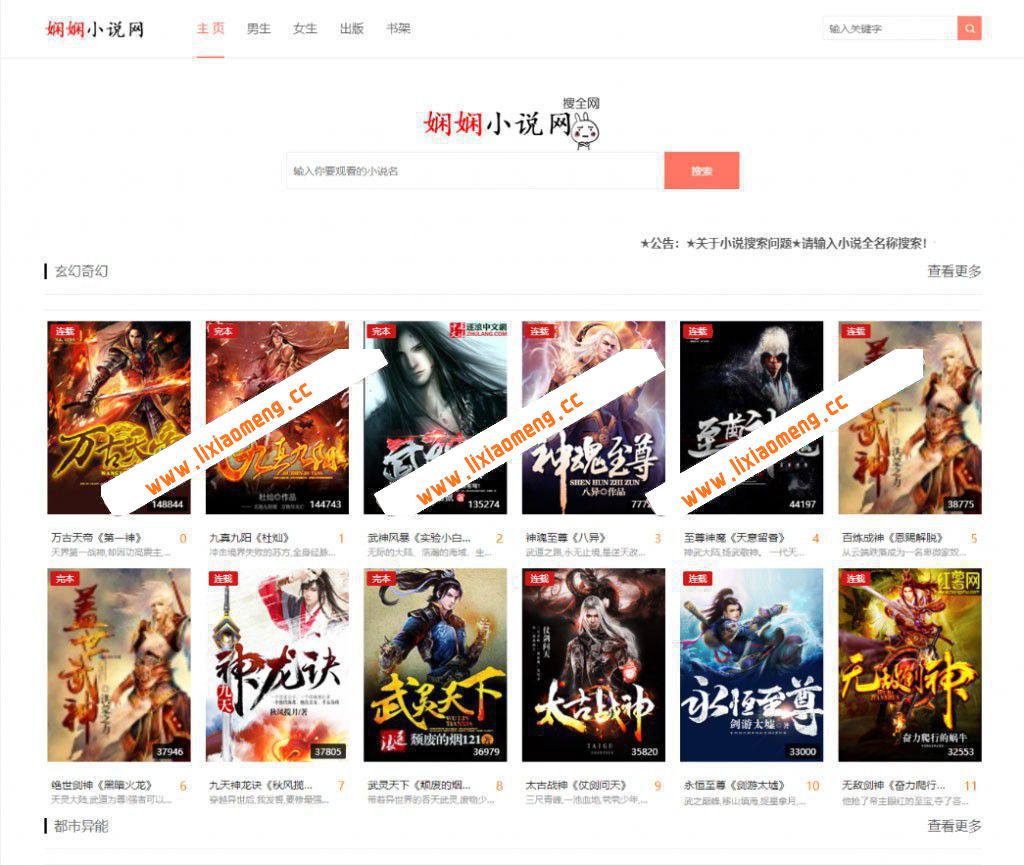
Task: Open the 男生 navigation tab
Action: pos(258,29)
